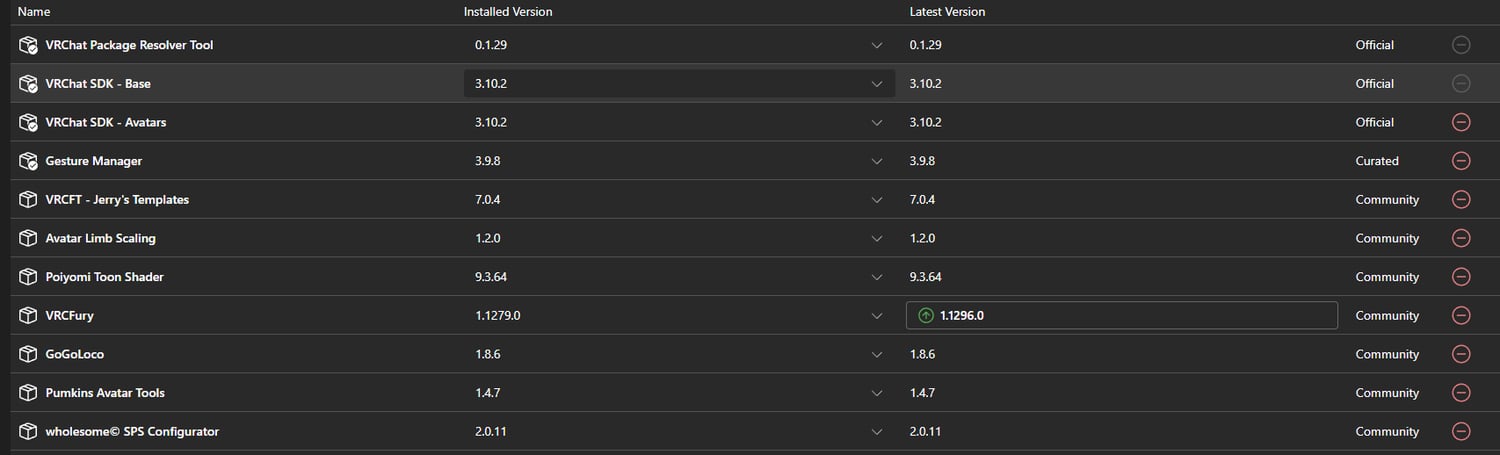Click the Installed Version column header
Image resolution: width=1500 pixels, height=455 pixels.
tap(508, 12)
